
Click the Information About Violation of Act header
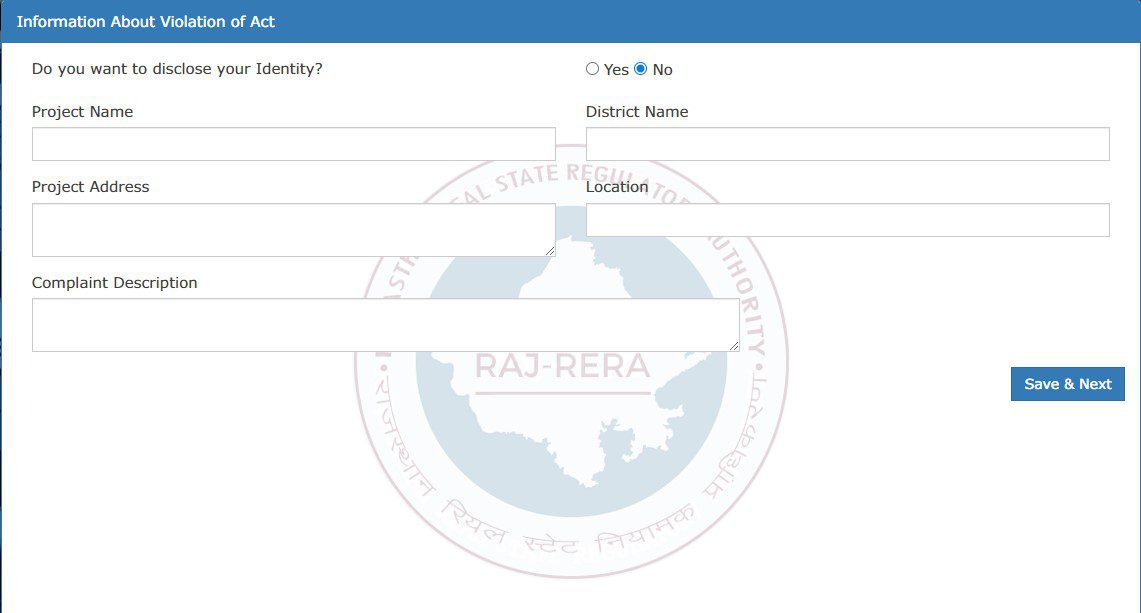tap(148, 20)
